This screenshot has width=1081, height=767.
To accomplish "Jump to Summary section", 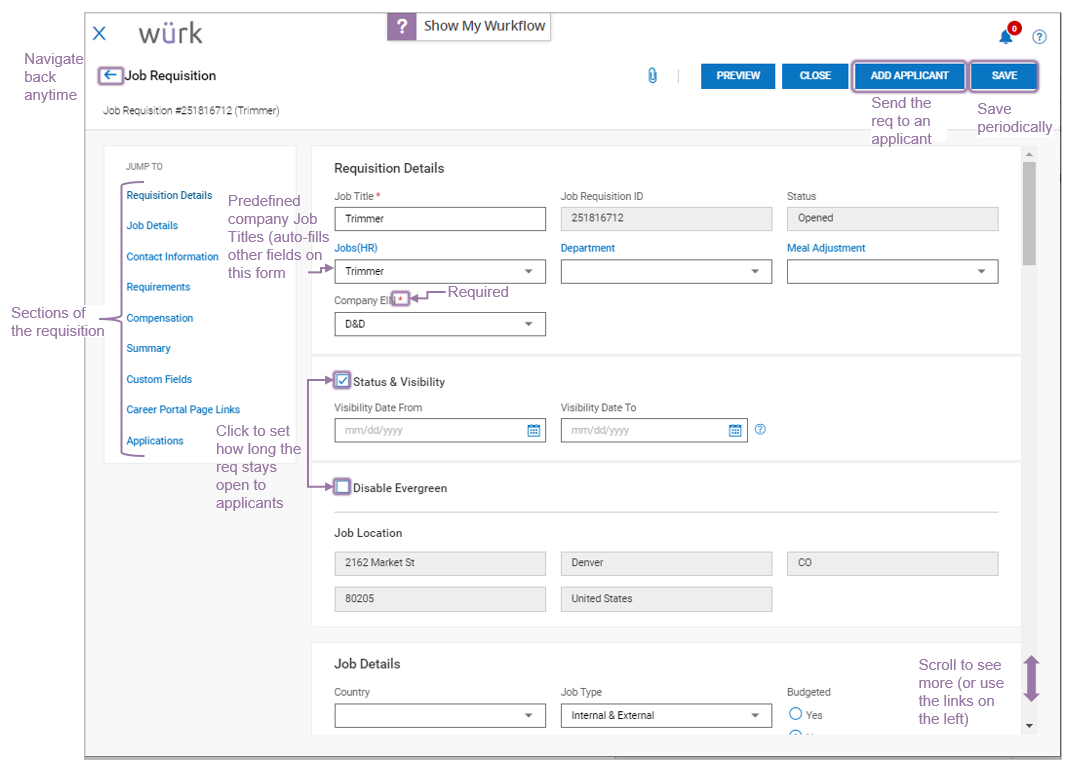I will pos(148,348).
